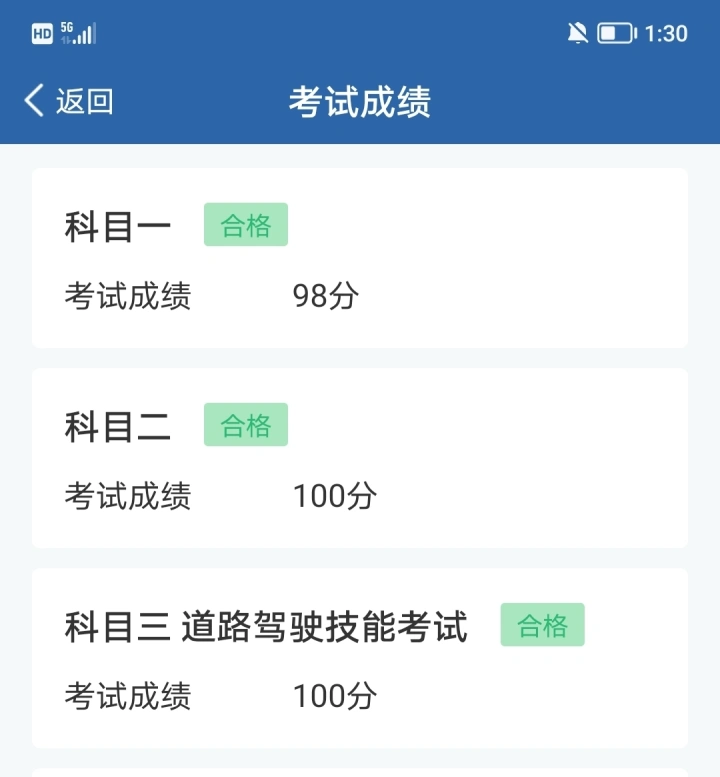Tap the HD status indicator icon
This screenshot has width=720, height=777.
point(42,34)
